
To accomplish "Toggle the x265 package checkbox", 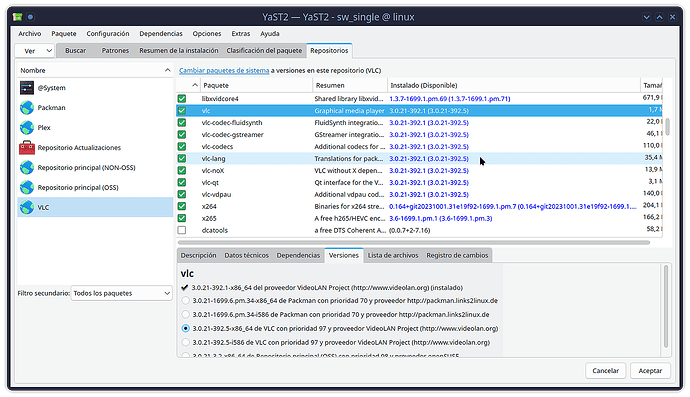I will [182, 218].
